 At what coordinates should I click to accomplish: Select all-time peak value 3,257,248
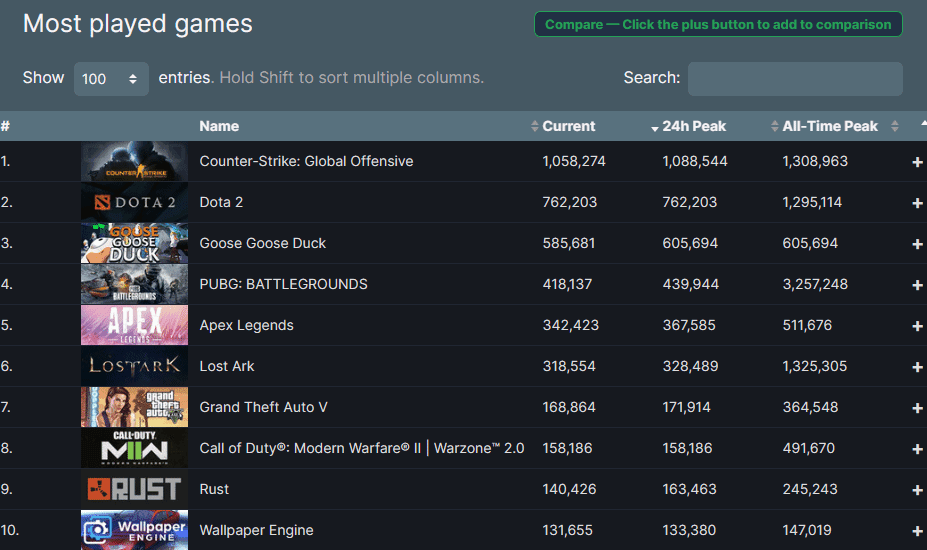tap(815, 284)
